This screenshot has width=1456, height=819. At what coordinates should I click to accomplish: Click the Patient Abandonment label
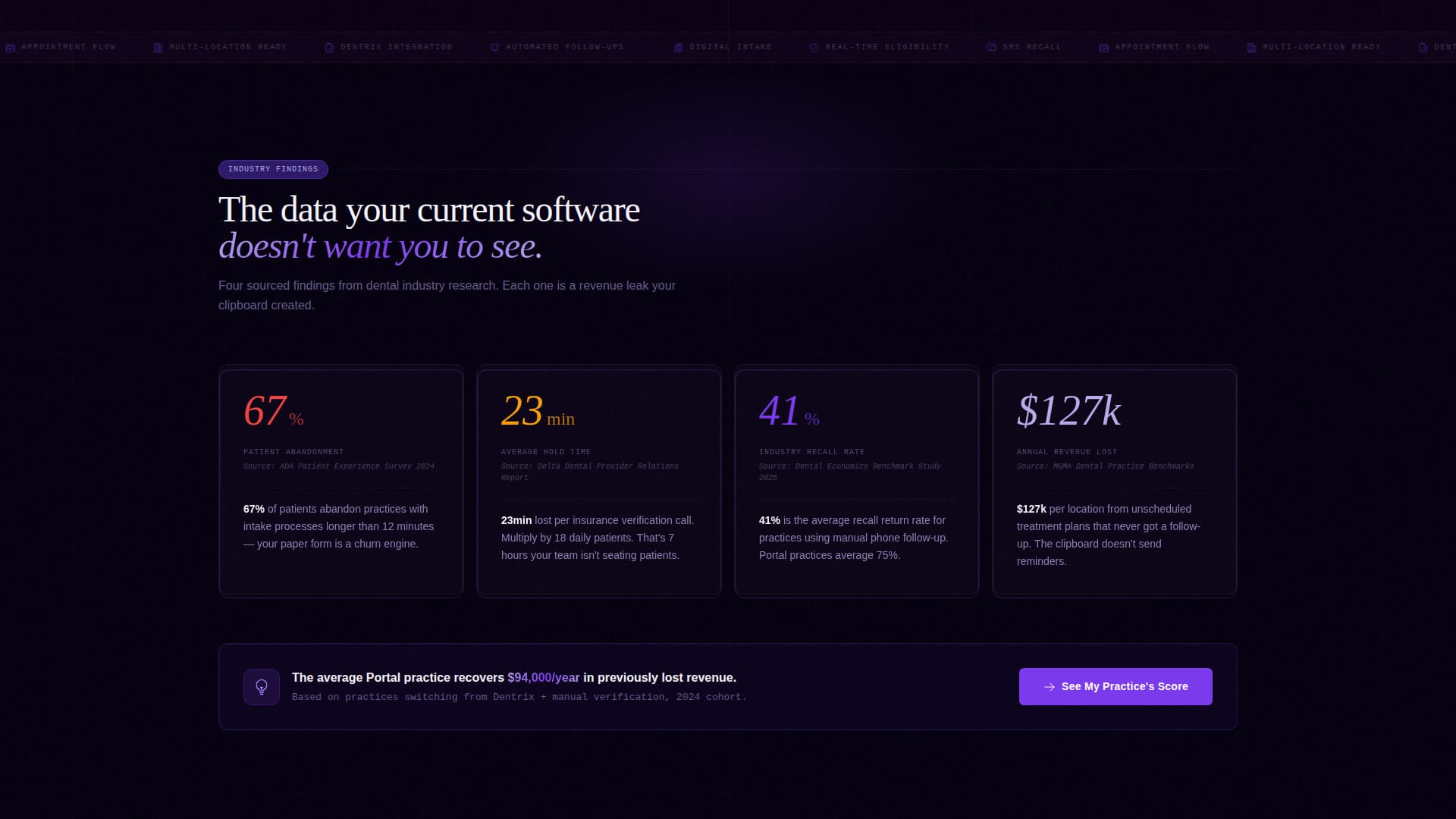pos(293,452)
